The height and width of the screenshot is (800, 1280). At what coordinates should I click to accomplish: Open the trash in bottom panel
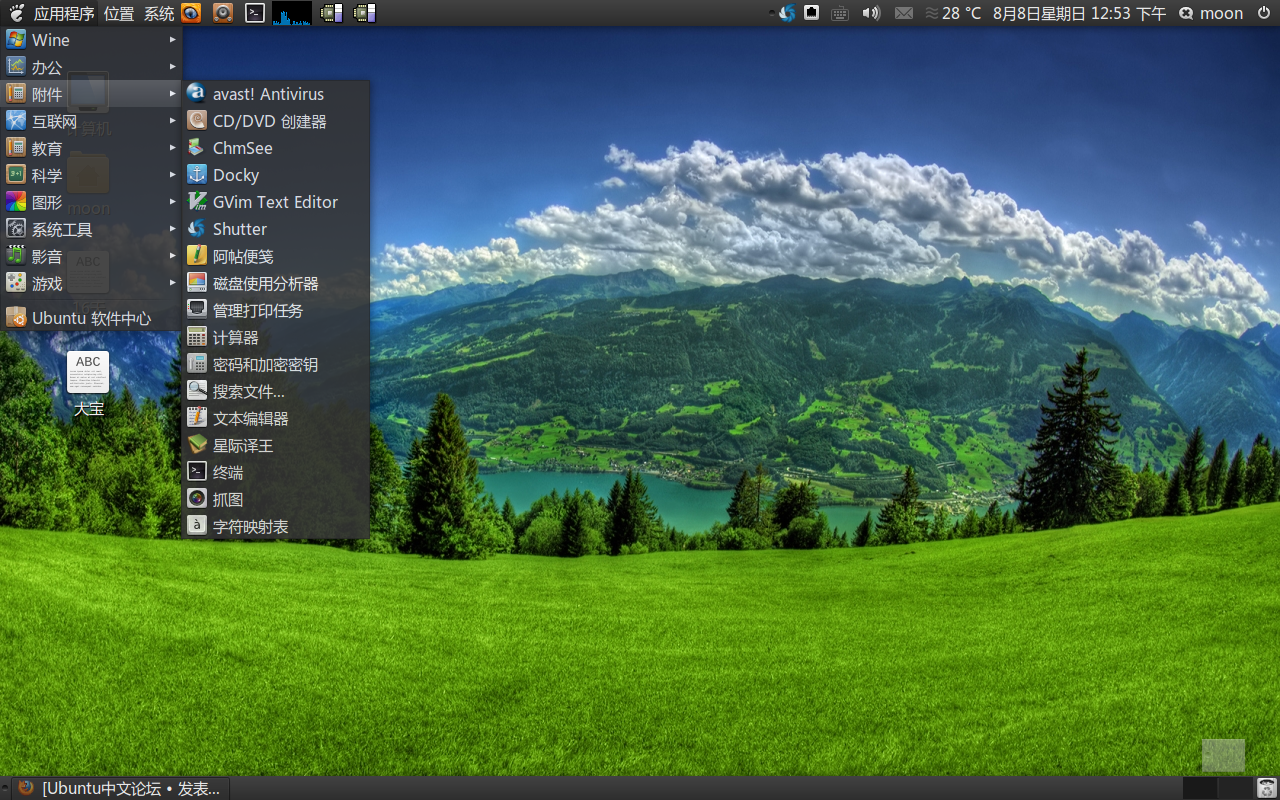1266,788
